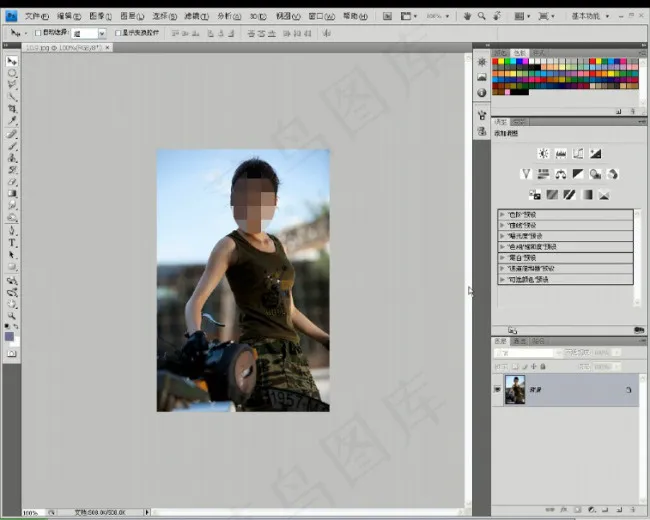Add a Vibrance adjustment
This screenshot has height=520, width=650.
click(x=526, y=174)
